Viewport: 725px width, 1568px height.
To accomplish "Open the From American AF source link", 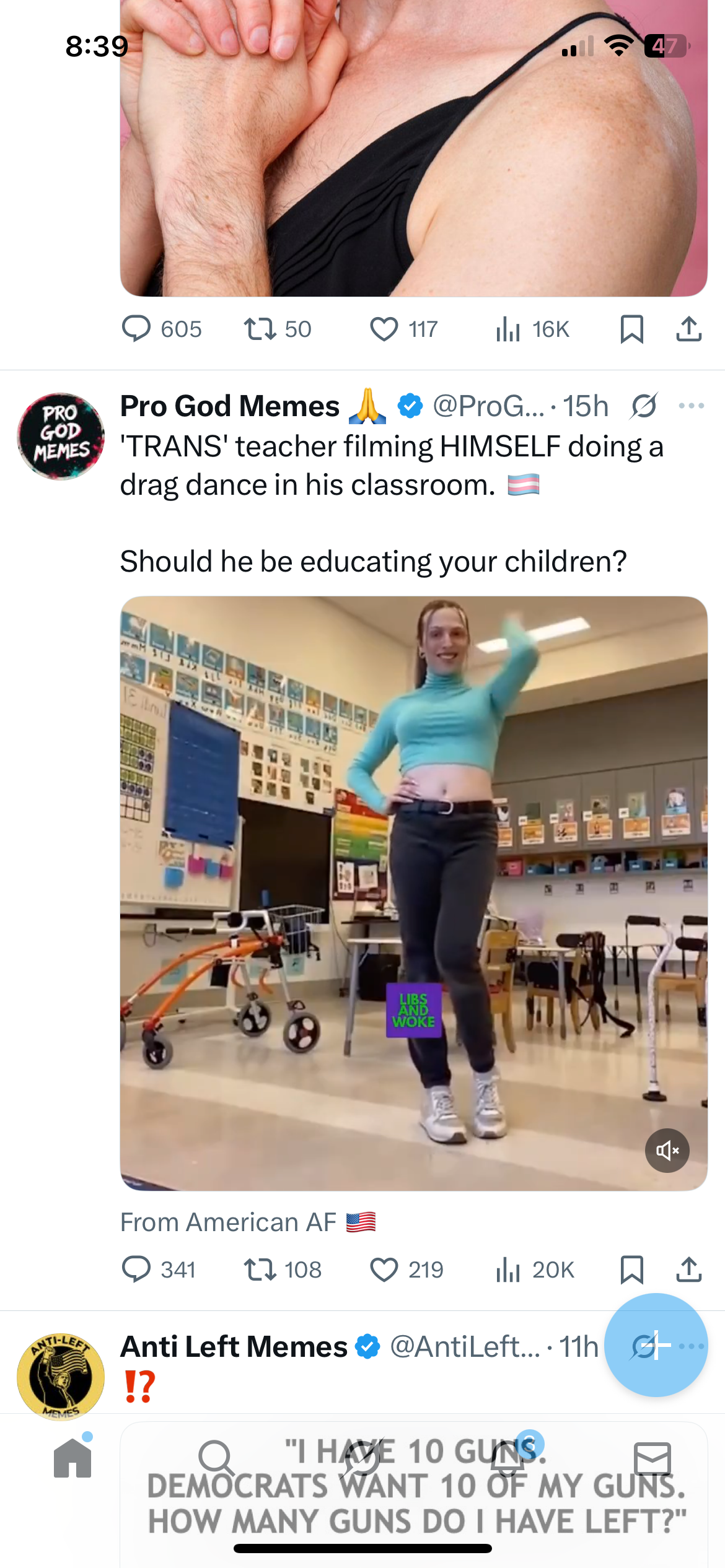I will pos(248,1222).
